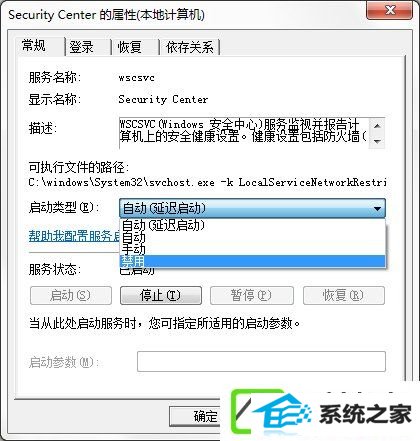Viewport: 420px width, 441px height.
Task: Click the 停止(T) button
Action: (161, 295)
